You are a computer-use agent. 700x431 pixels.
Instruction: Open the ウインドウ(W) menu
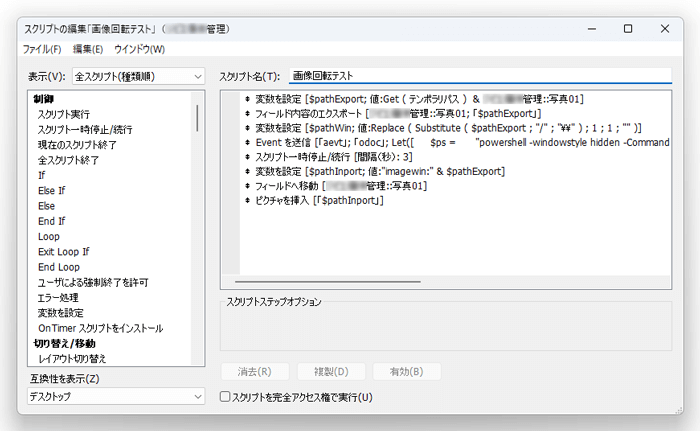pos(139,49)
